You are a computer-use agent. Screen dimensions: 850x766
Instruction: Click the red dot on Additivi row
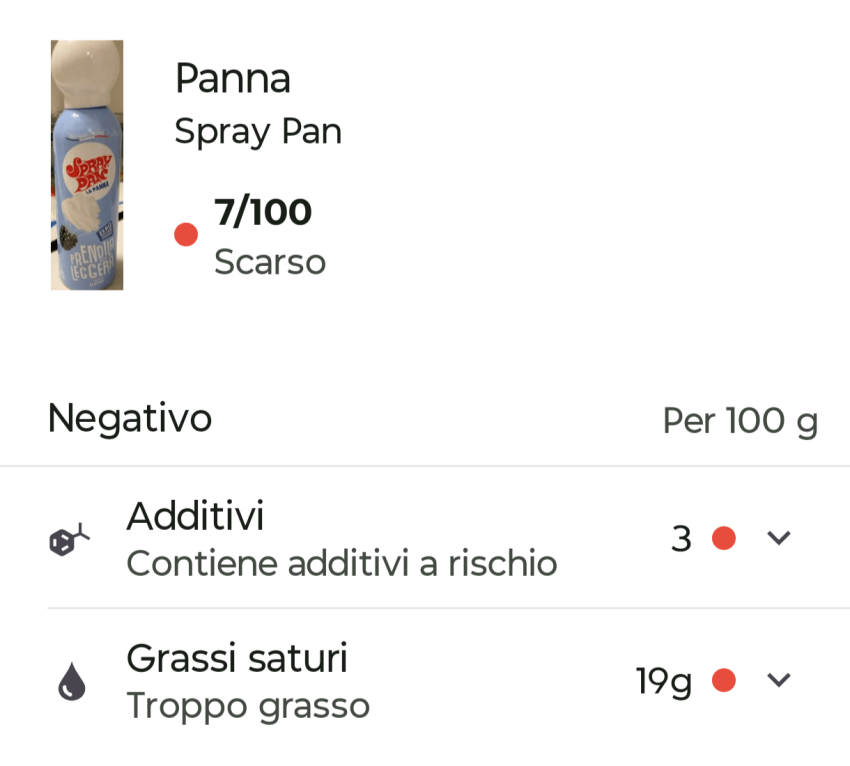click(x=724, y=538)
